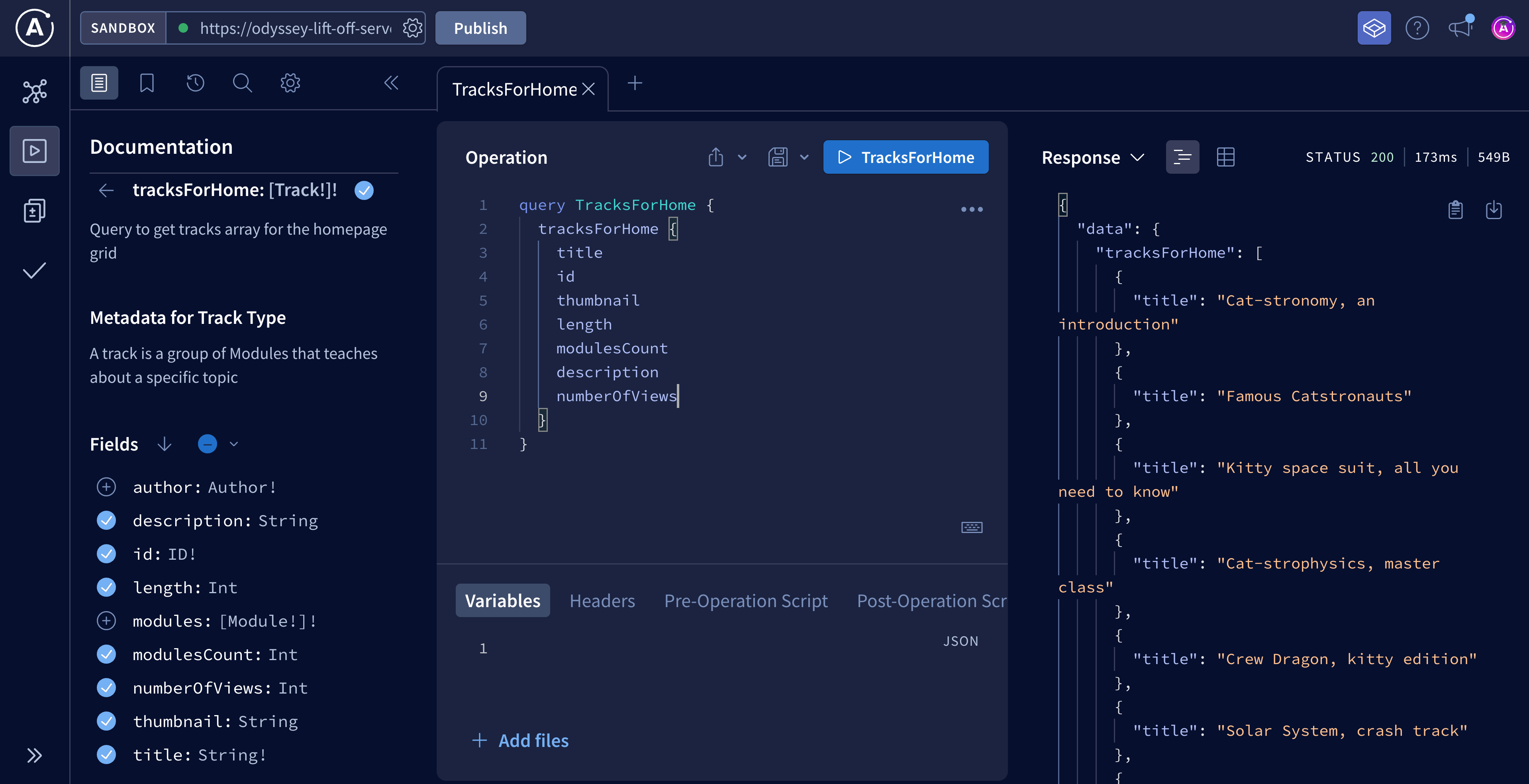The height and width of the screenshot is (784, 1529).
Task: Open Explorer settings gear
Action: point(290,83)
